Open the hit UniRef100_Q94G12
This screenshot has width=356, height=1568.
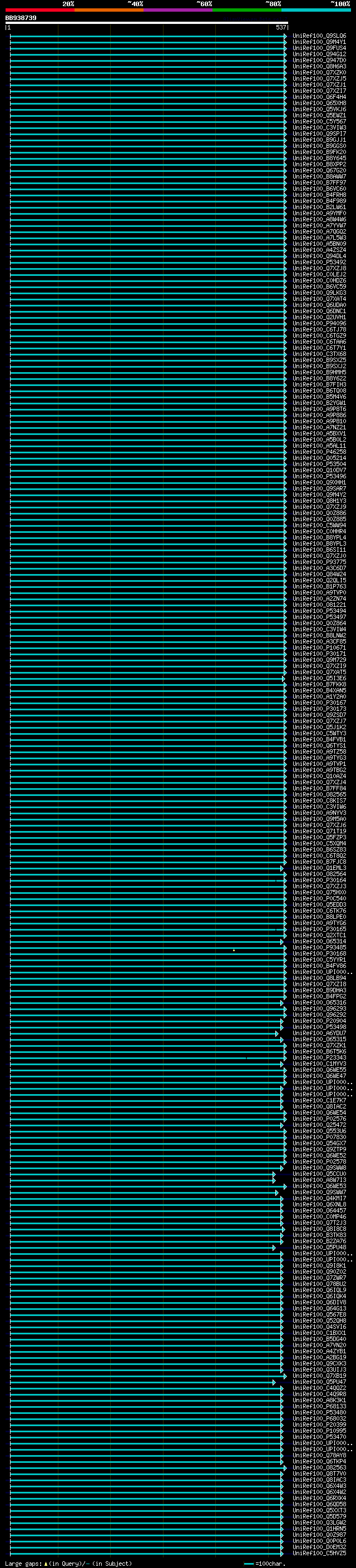[319, 54]
